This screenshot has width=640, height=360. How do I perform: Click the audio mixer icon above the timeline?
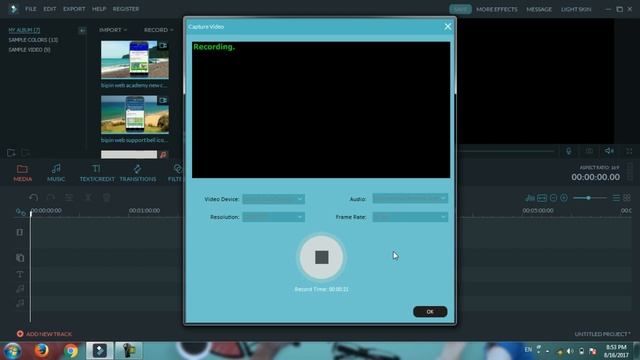pyautogui.click(x=530, y=198)
